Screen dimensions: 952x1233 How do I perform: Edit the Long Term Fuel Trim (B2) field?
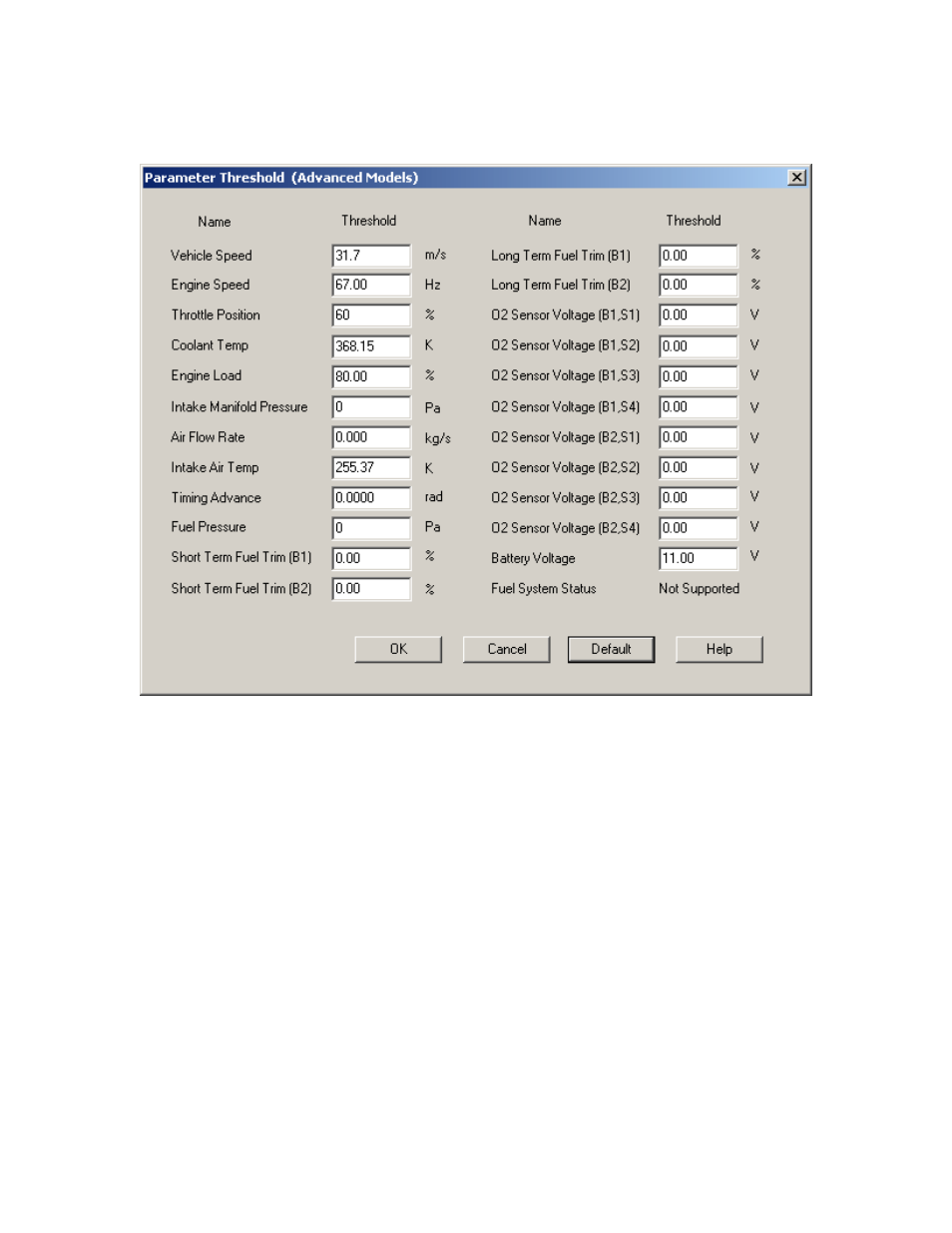coord(699,285)
